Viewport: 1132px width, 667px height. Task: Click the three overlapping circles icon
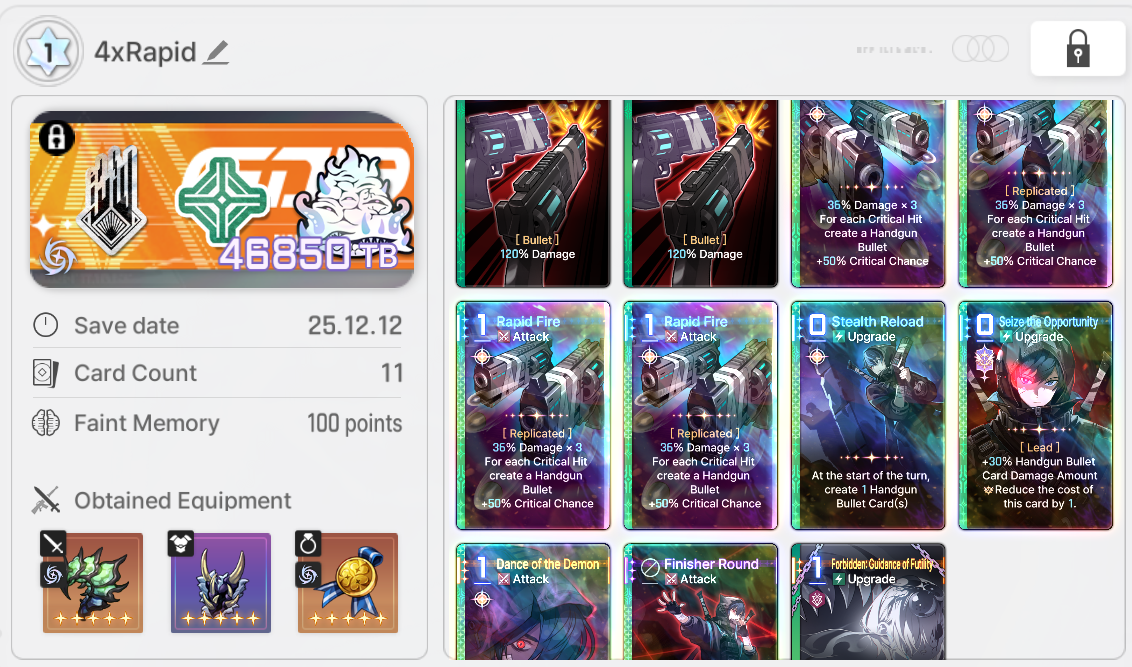980,48
